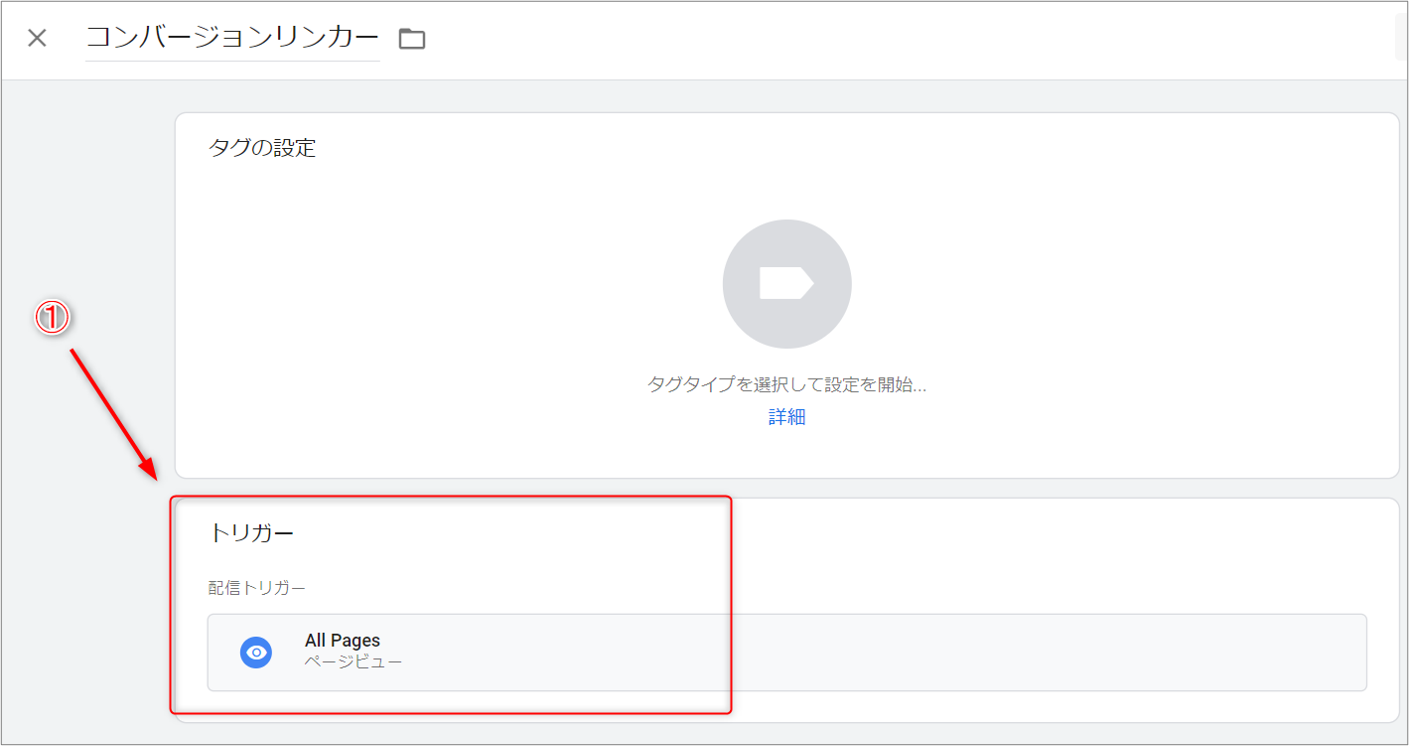The width and height of the screenshot is (1409, 746).
Task: Click the ページビュー trigger type text
Action: pyautogui.click(x=353, y=662)
